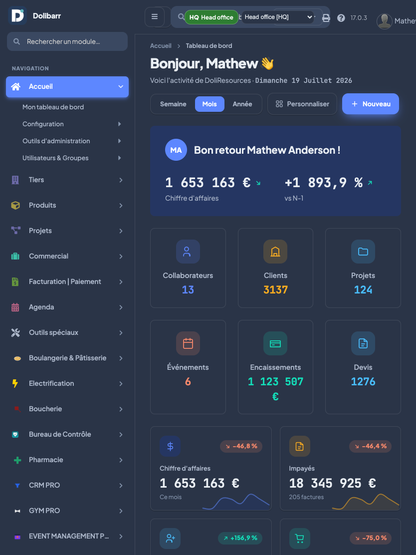
Task: Click the HQ Head office green badge
Action: pos(211,17)
